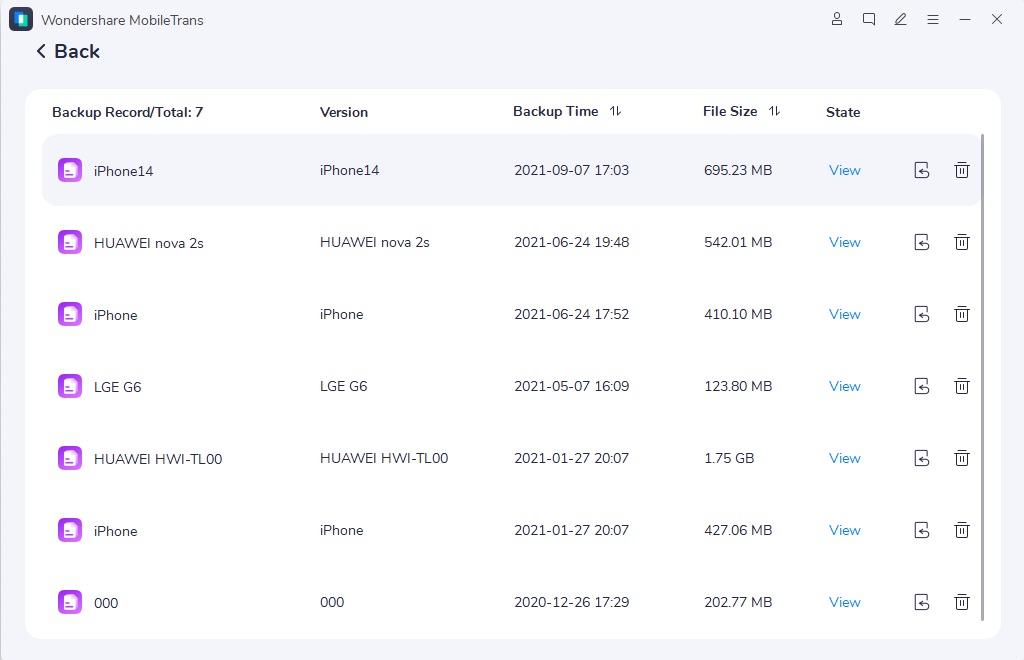The height and width of the screenshot is (660, 1024).
Task: Click the 1.75 GB file size
Action: click(729, 458)
